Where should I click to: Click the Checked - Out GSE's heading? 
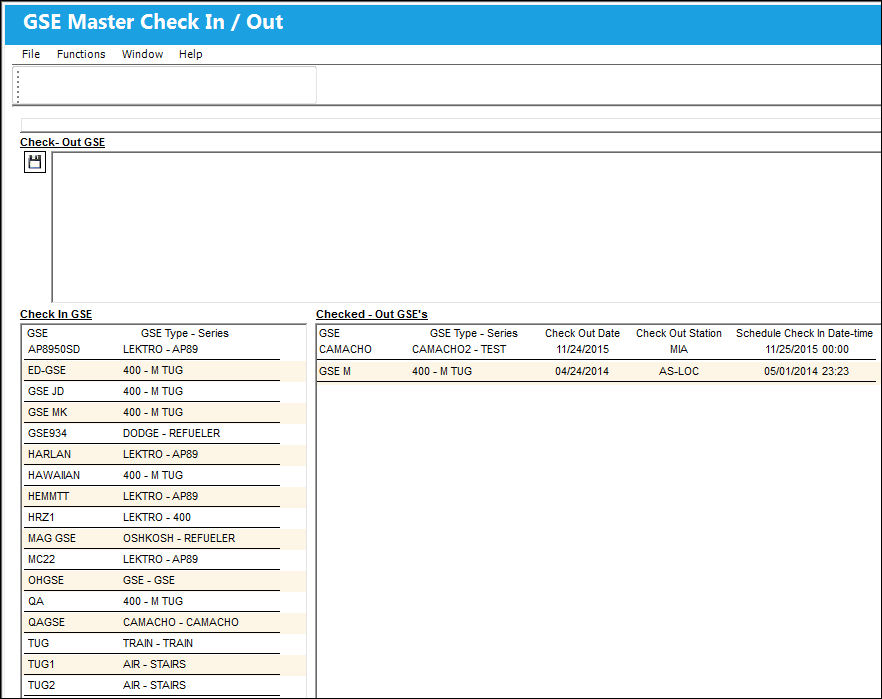point(372,314)
